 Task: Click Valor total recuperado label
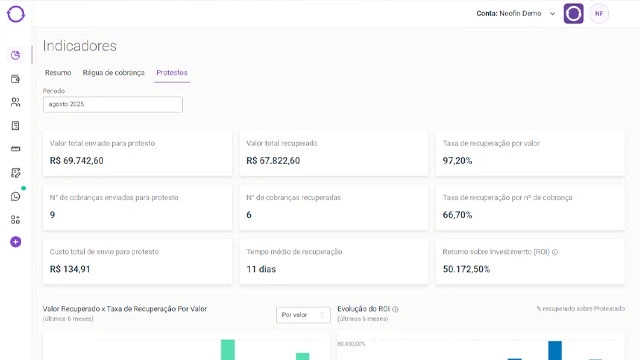pyautogui.click(x=282, y=143)
